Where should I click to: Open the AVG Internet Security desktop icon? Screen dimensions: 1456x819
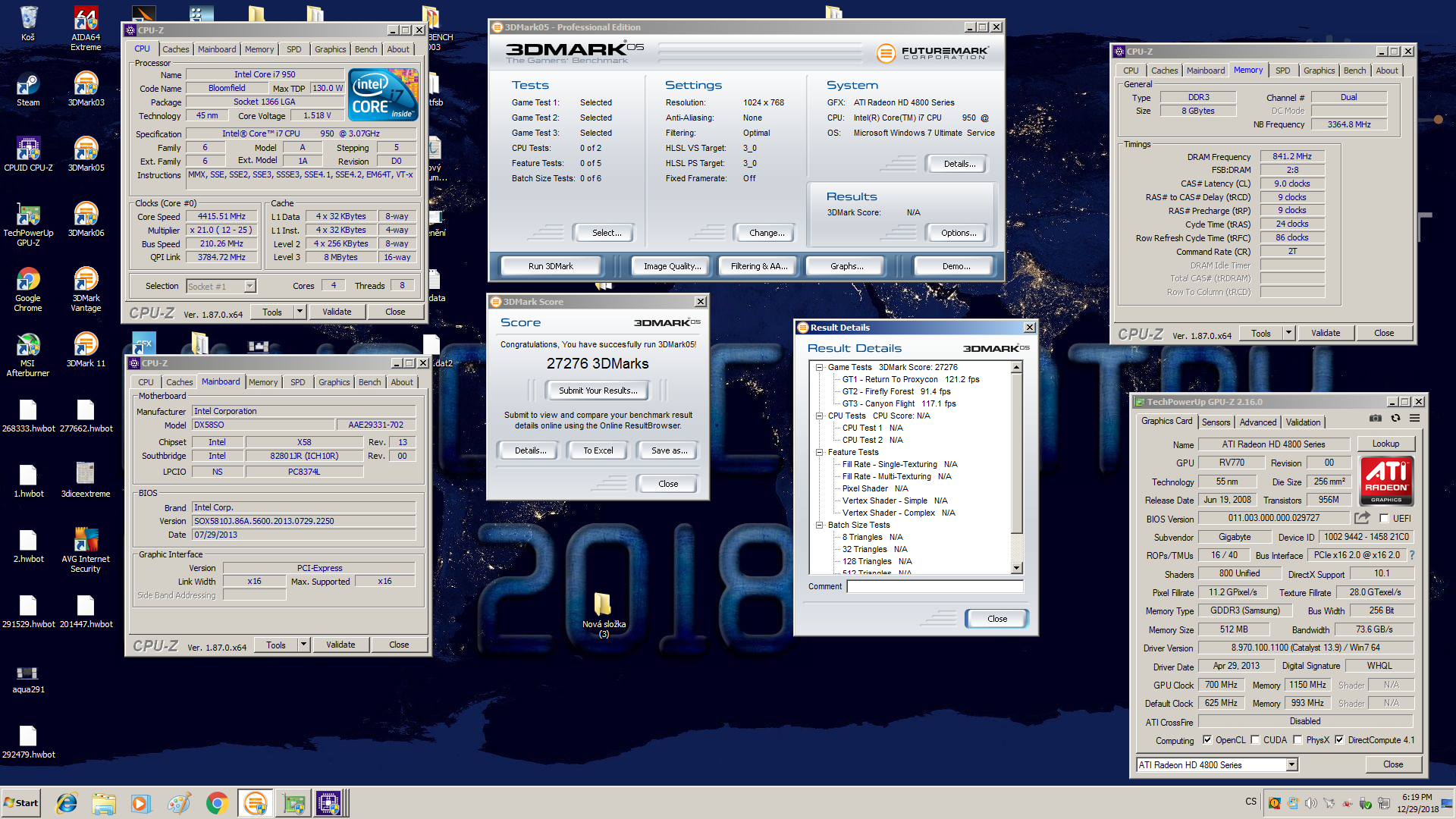click(86, 551)
